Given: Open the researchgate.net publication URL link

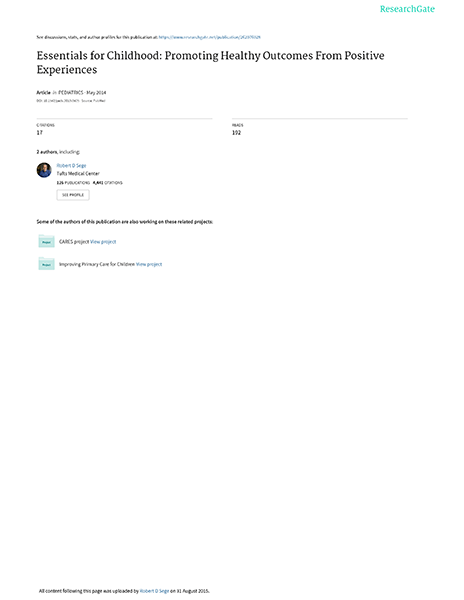Looking at the screenshot, I should 210,37.
